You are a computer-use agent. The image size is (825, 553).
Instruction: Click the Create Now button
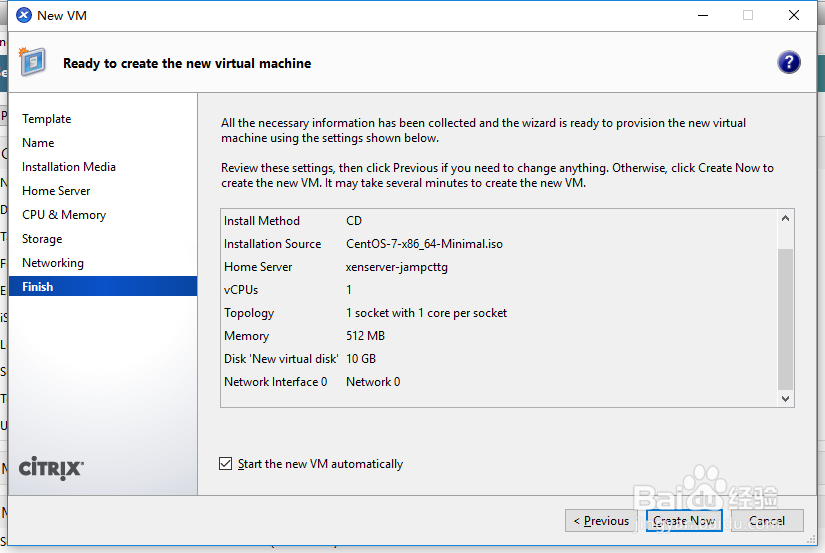684,520
